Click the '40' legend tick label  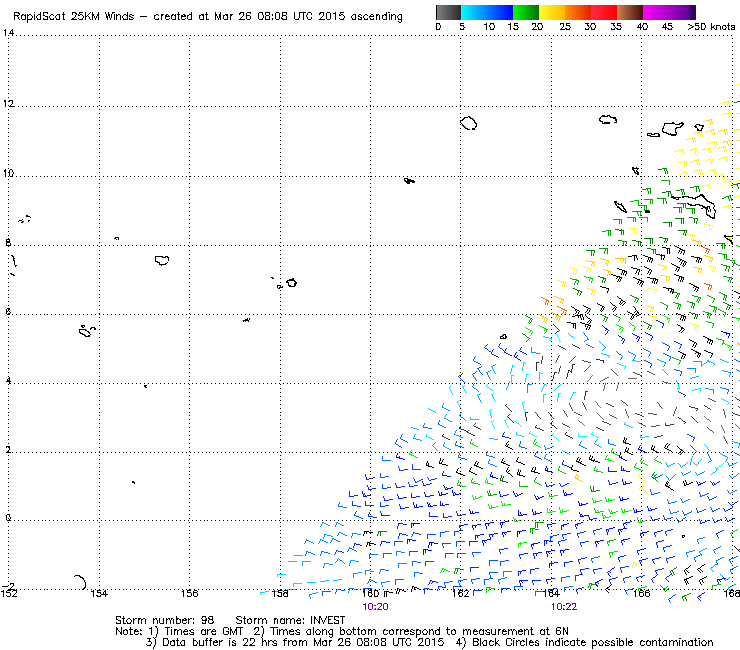(642, 27)
